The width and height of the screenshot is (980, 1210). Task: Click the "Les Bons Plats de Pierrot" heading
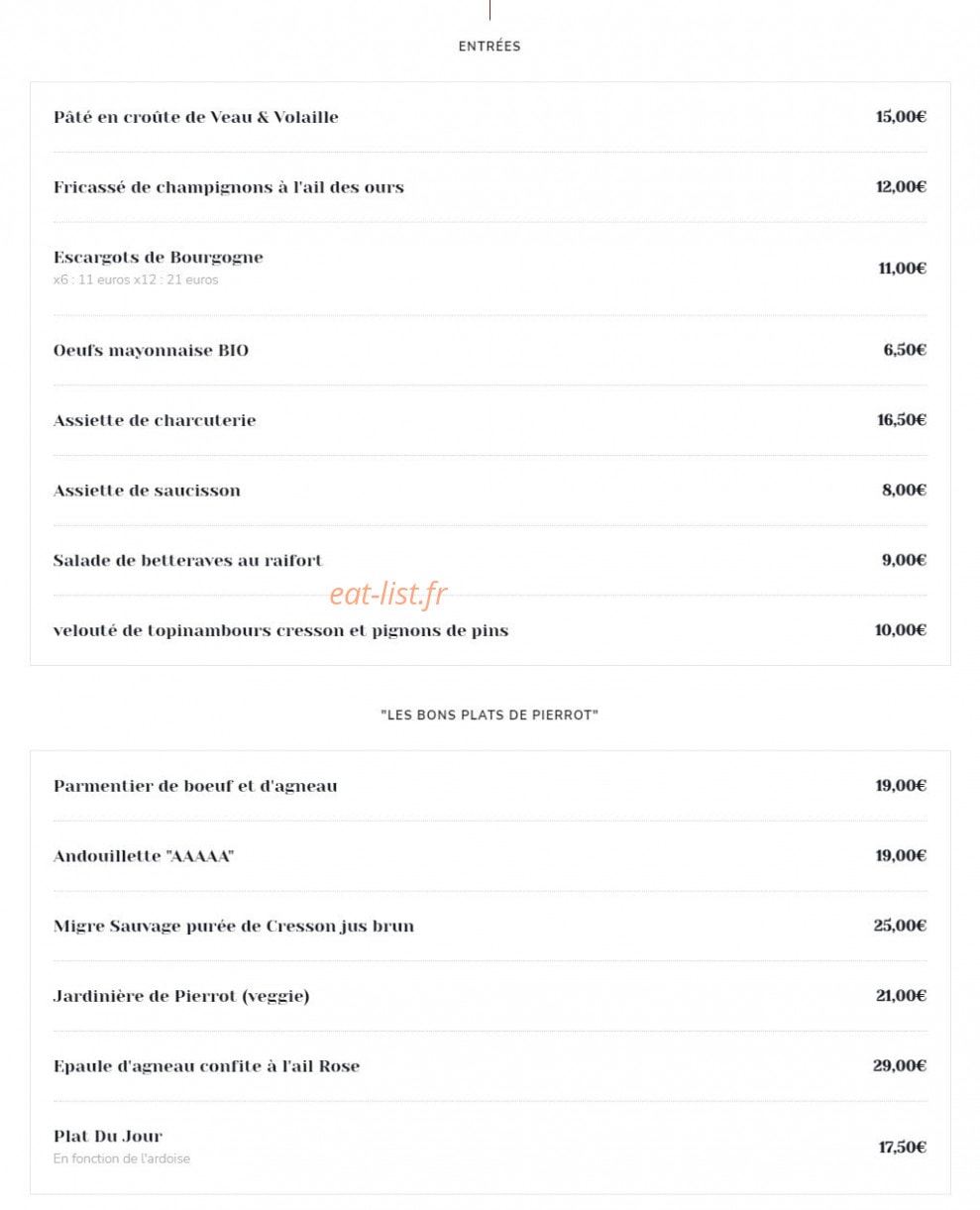pos(490,715)
